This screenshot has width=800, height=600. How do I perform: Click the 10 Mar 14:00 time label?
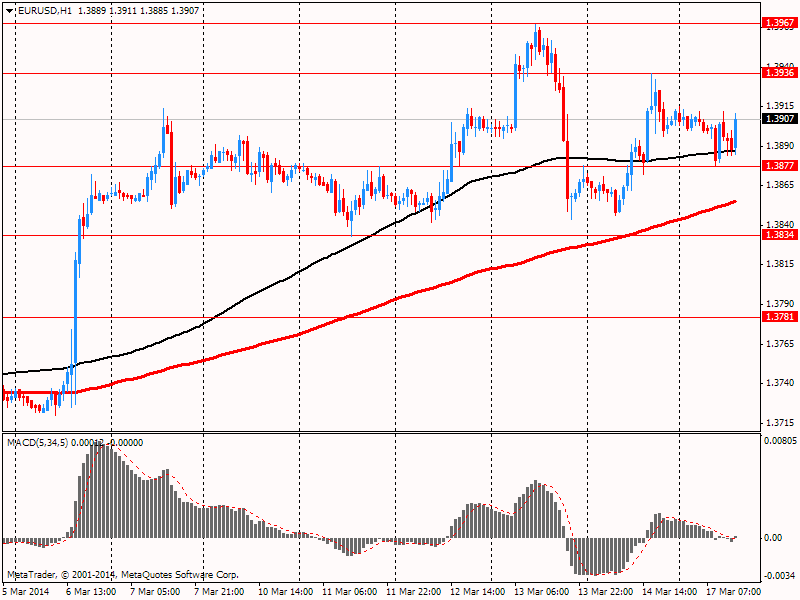pyautogui.click(x=285, y=591)
